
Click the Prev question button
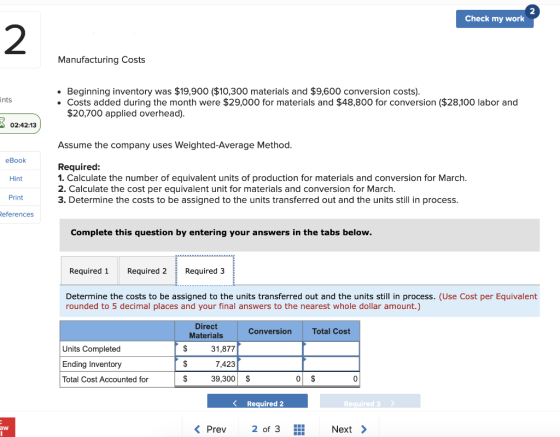click(x=210, y=429)
